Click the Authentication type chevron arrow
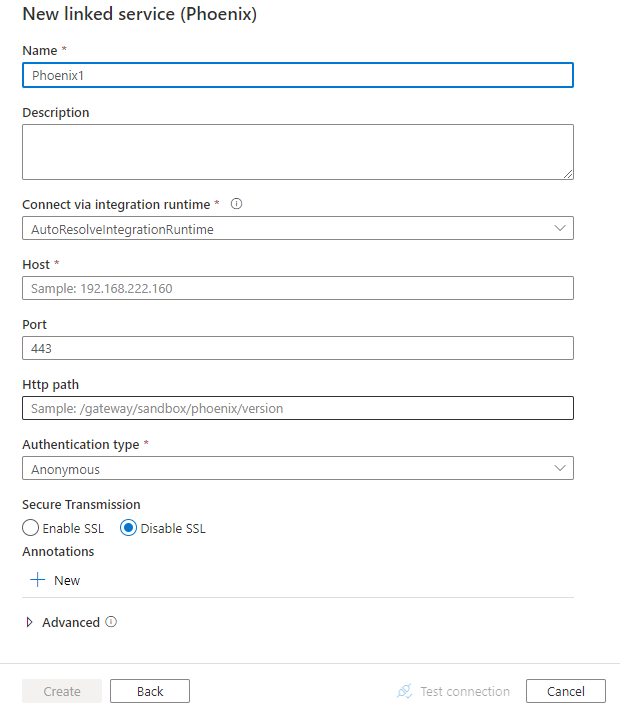620x715 pixels. tap(560, 468)
